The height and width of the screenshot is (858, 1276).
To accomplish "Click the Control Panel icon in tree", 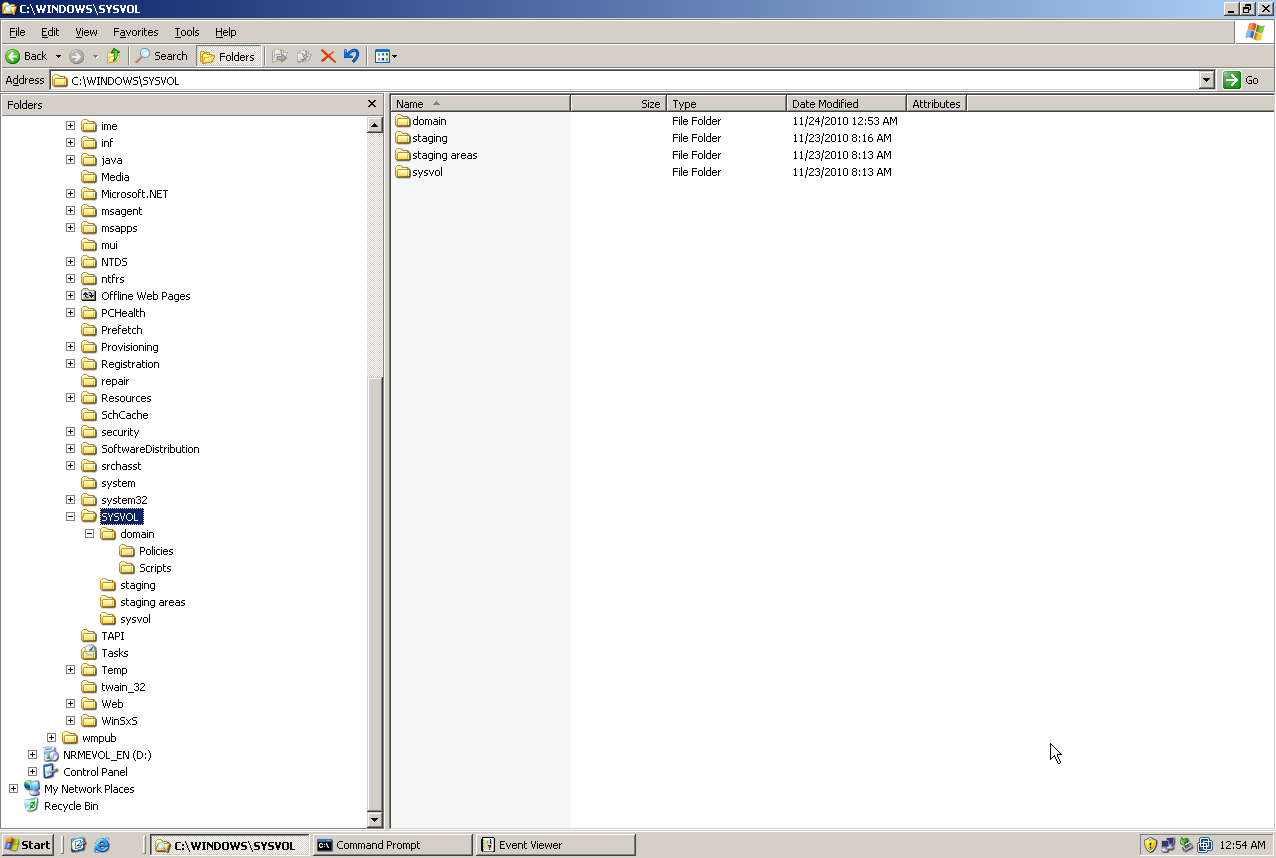I will [x=50, y=772].
